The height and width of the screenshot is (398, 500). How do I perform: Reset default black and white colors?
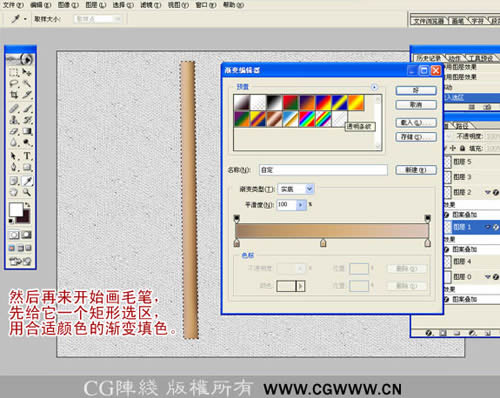click(x=11, y=221)
